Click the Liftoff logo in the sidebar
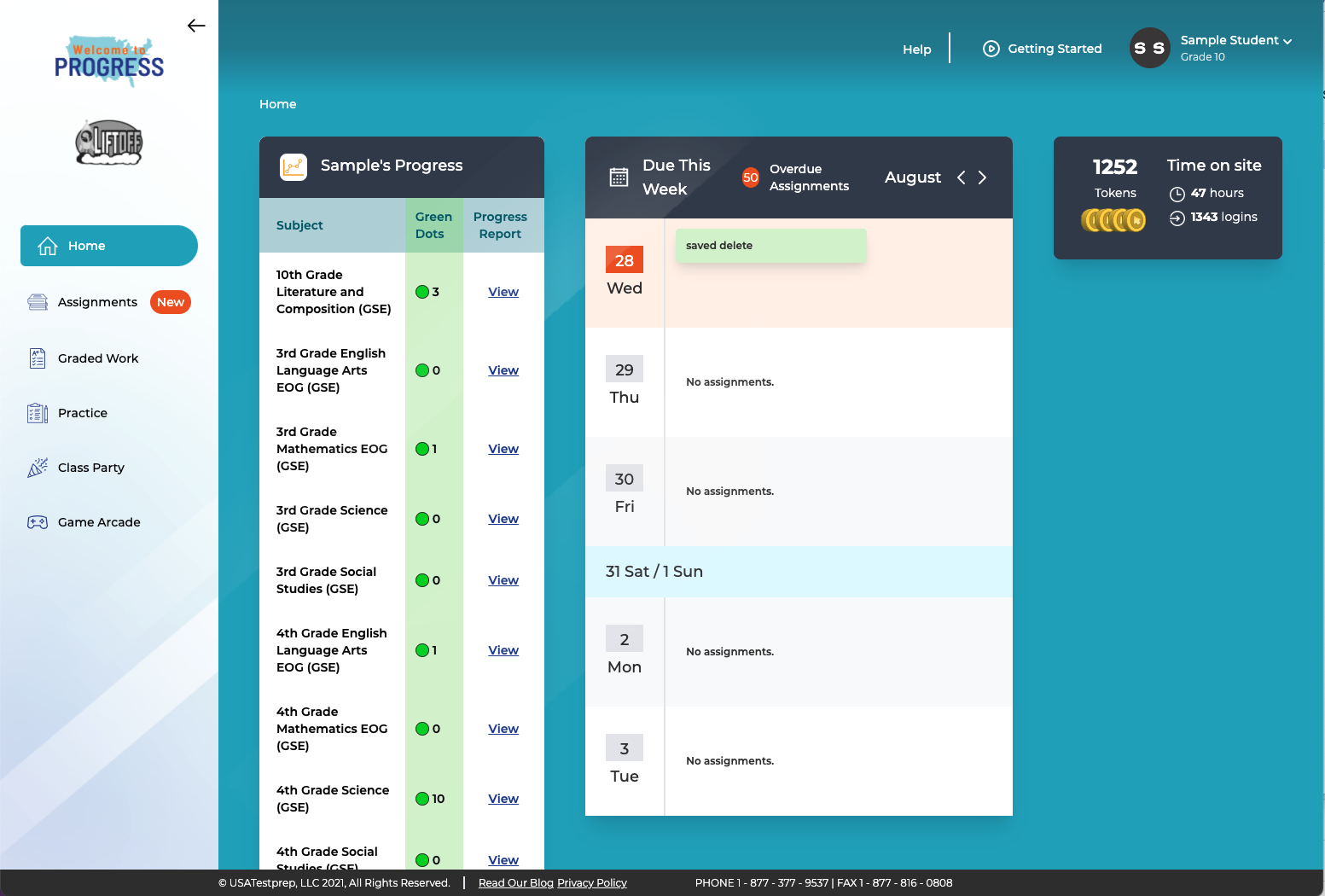The height and width of the screenshot is (896, 1325). tap(108, 143)
